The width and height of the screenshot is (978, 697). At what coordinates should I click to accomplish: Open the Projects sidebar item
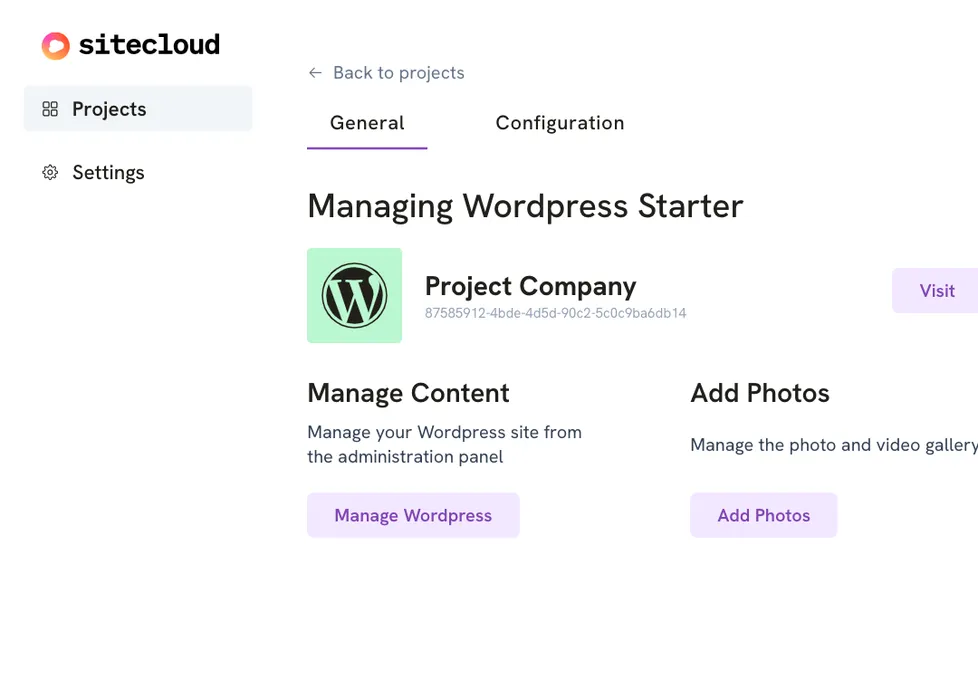coord(110,109)
